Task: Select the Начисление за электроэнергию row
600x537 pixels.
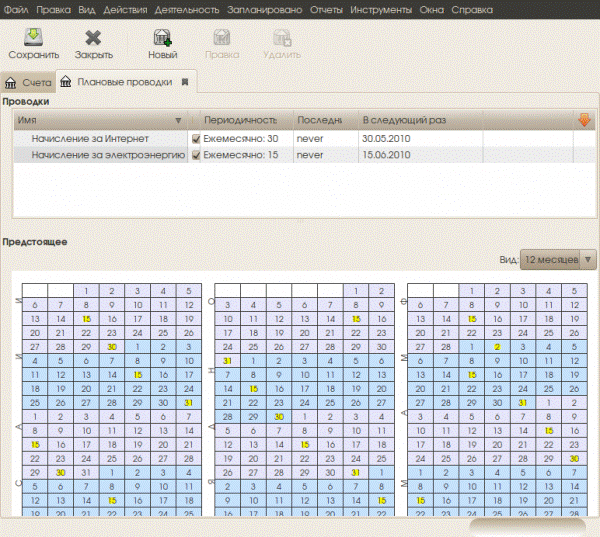Action: tap(305, 155)
